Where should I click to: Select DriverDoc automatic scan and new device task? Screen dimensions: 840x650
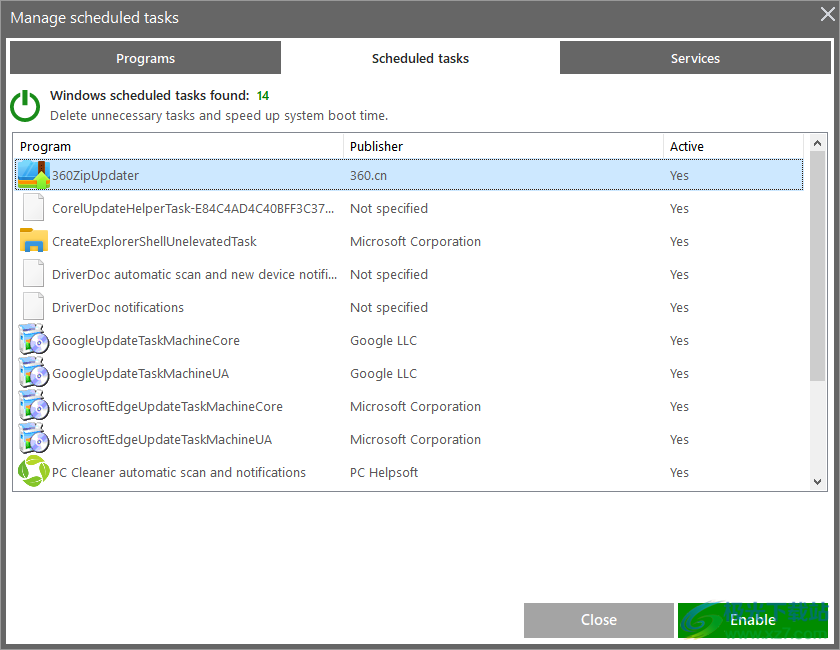tap(194, 274)
